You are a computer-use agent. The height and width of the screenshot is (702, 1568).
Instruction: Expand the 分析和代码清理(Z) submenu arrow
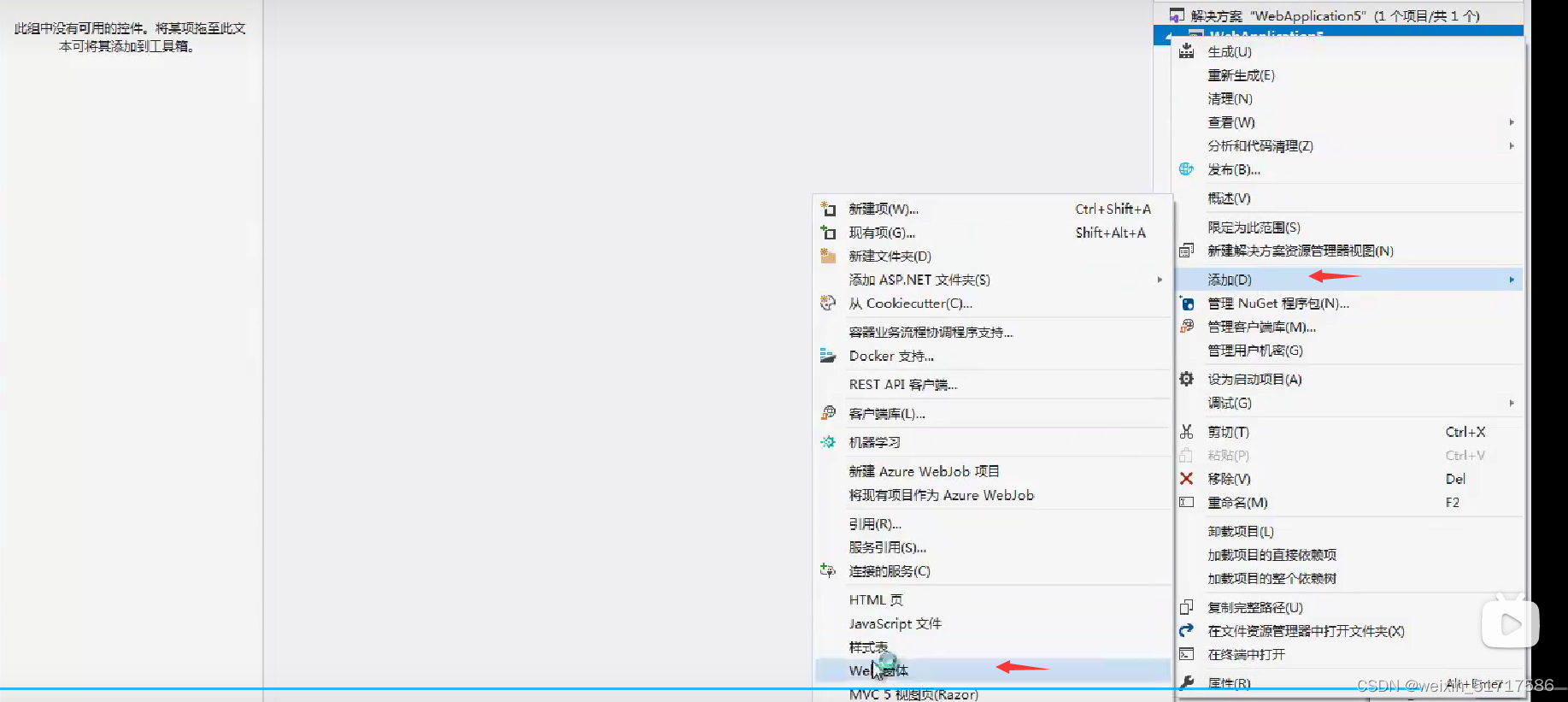[x=1512, y=146]
